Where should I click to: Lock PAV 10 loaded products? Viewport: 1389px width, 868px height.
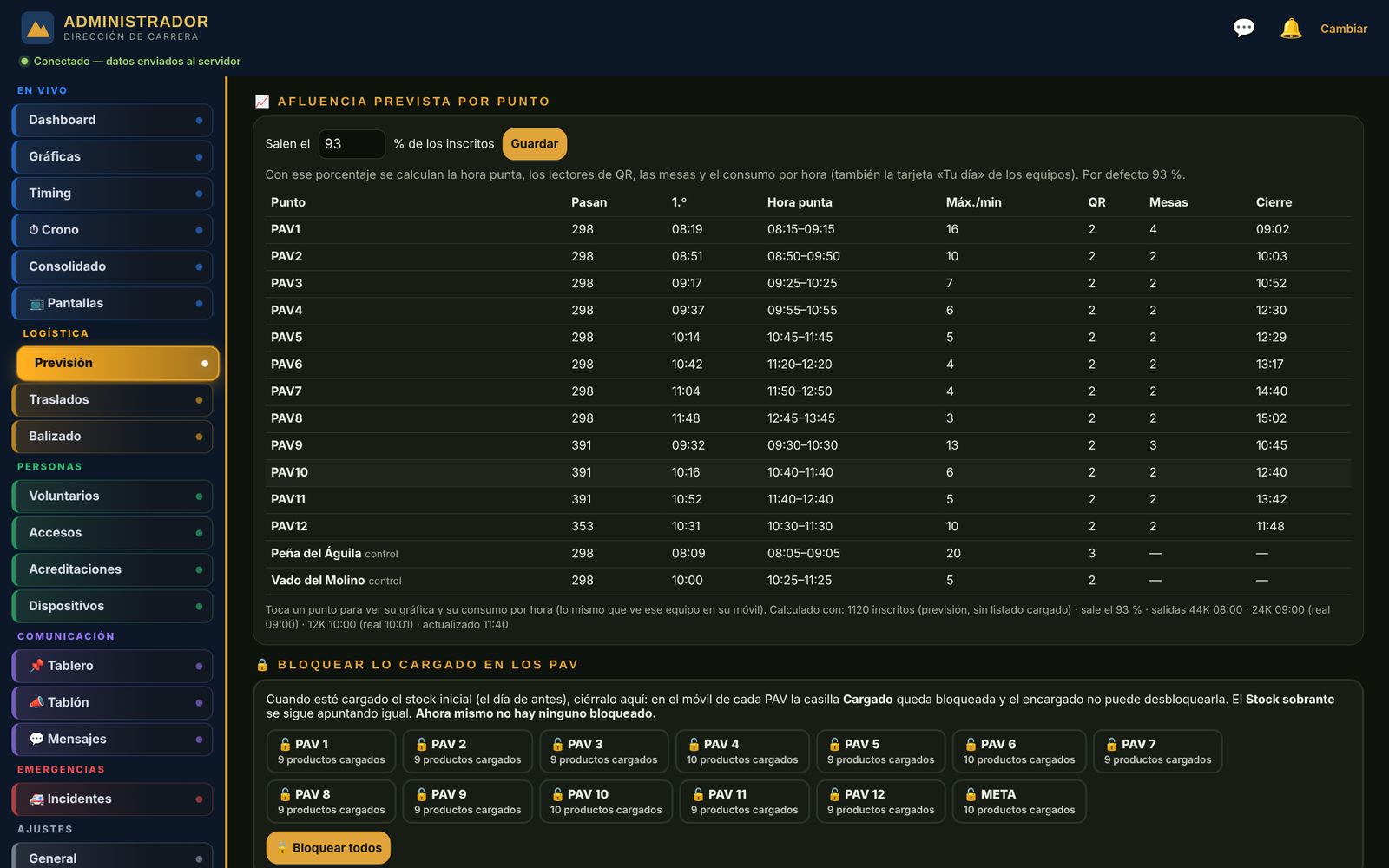pyautogui.click(x=606, y=801)
